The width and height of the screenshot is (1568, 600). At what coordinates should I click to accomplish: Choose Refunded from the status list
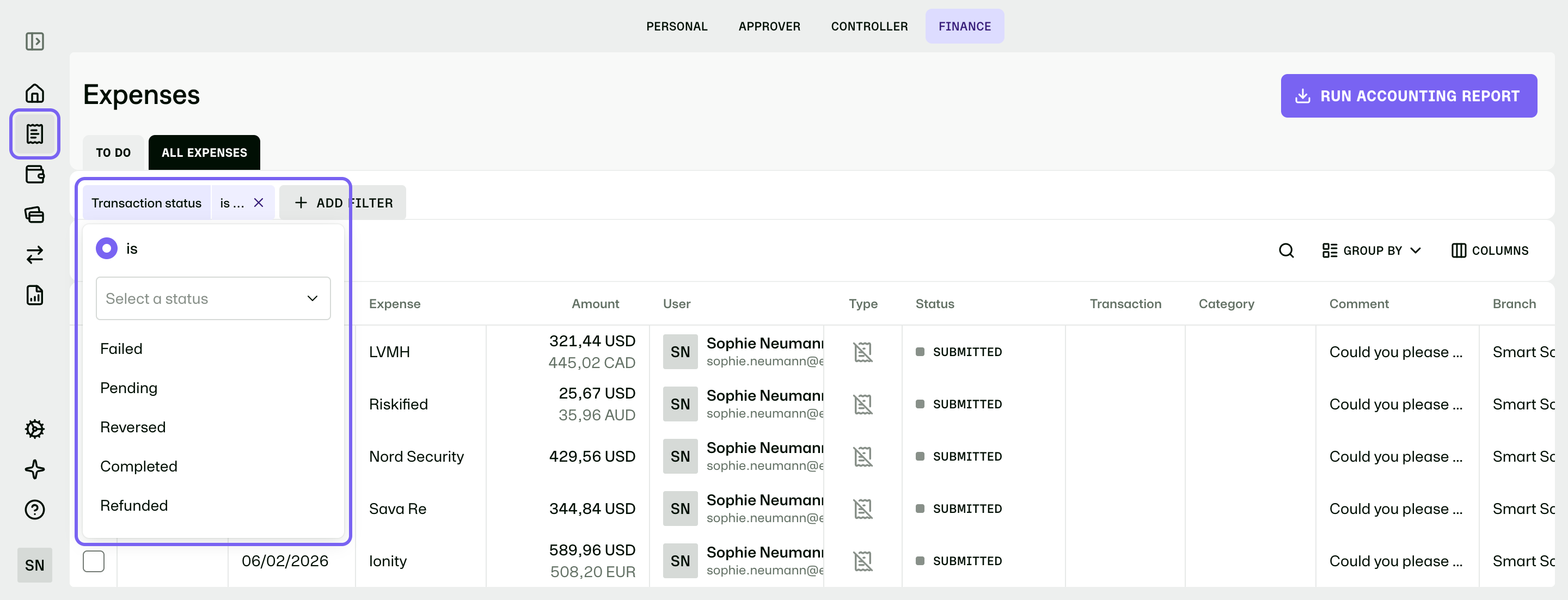(x=134, y=506)
